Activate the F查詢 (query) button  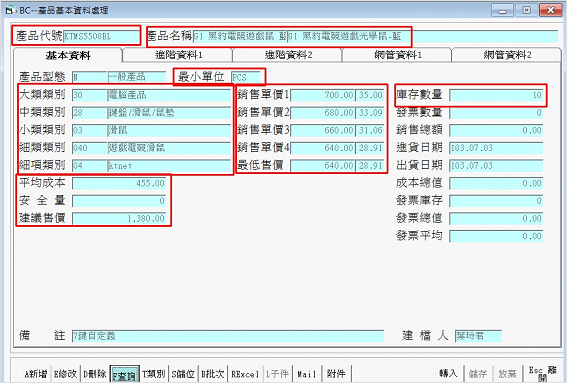[124, 374]
